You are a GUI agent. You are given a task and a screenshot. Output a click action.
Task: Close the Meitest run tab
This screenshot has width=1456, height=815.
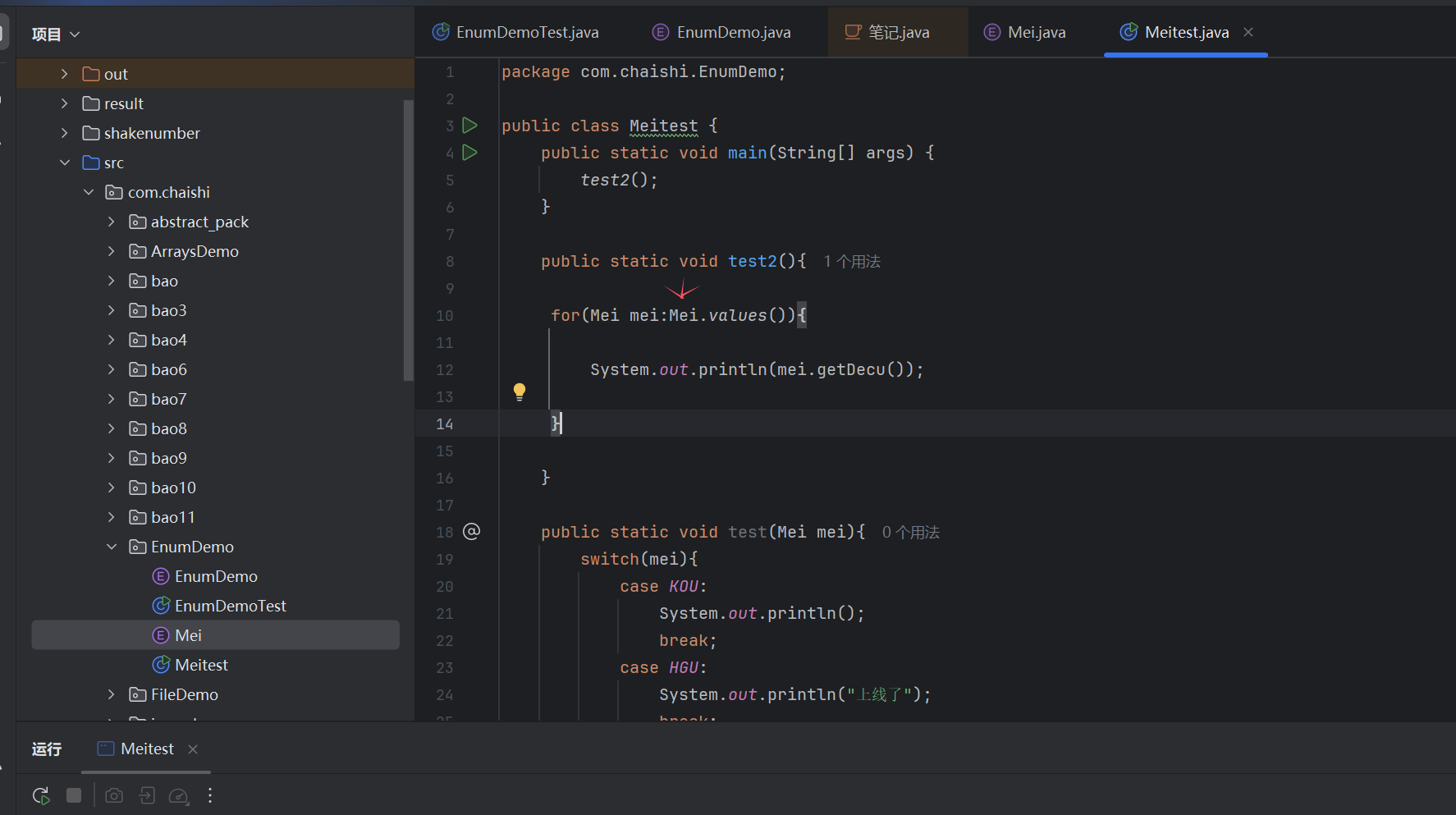[193, 749]
